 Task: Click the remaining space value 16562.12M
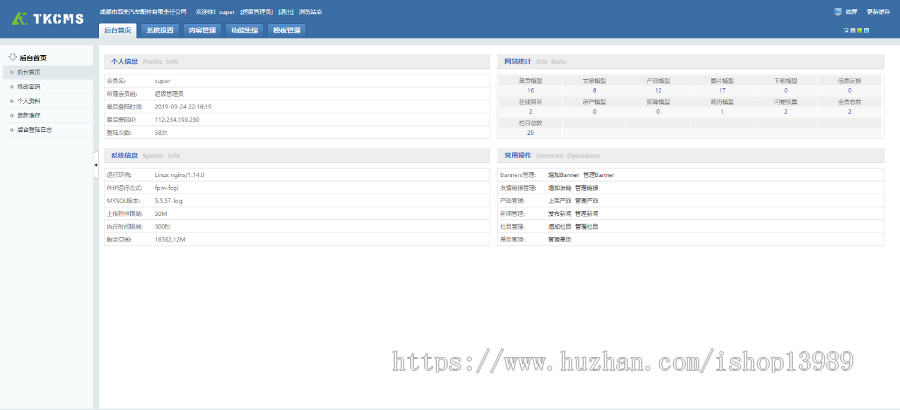click(170, 239)
